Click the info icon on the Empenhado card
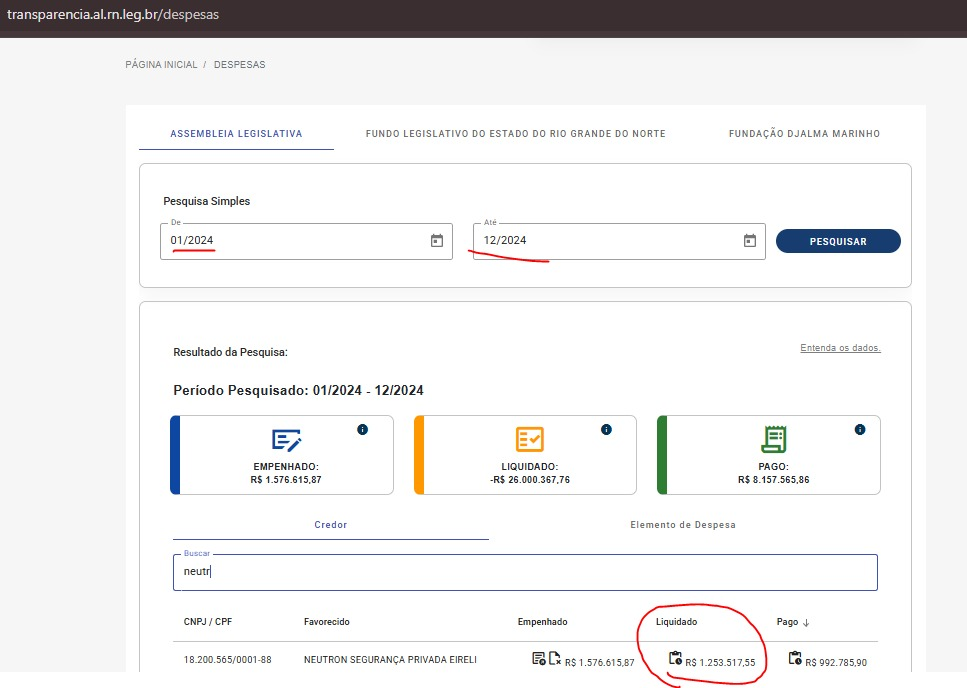The height and width of the screenshot is (688, 967). click(363, 430)
